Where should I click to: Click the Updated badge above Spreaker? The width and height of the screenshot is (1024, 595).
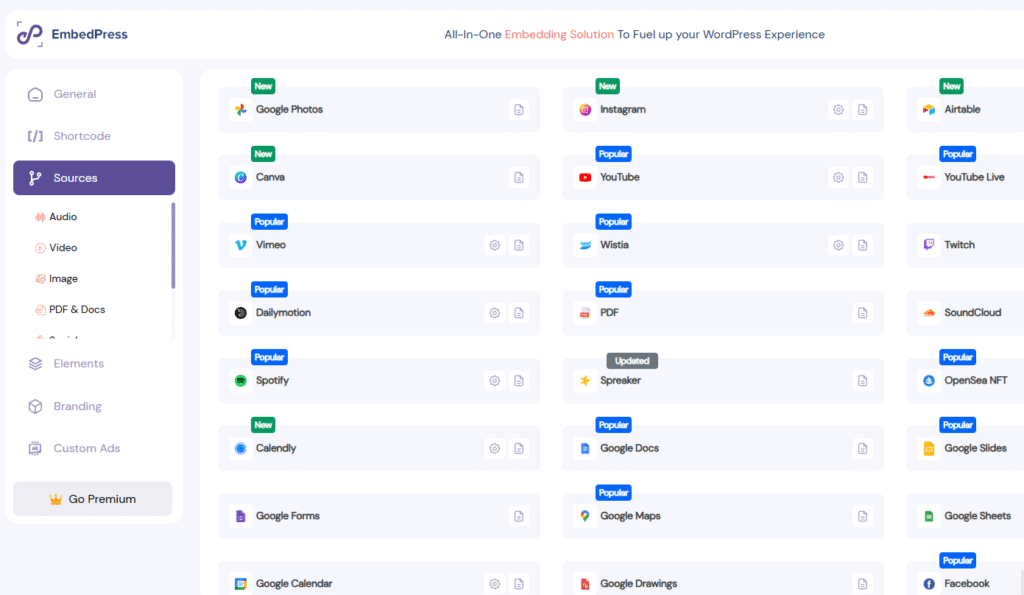pos(632,361)
